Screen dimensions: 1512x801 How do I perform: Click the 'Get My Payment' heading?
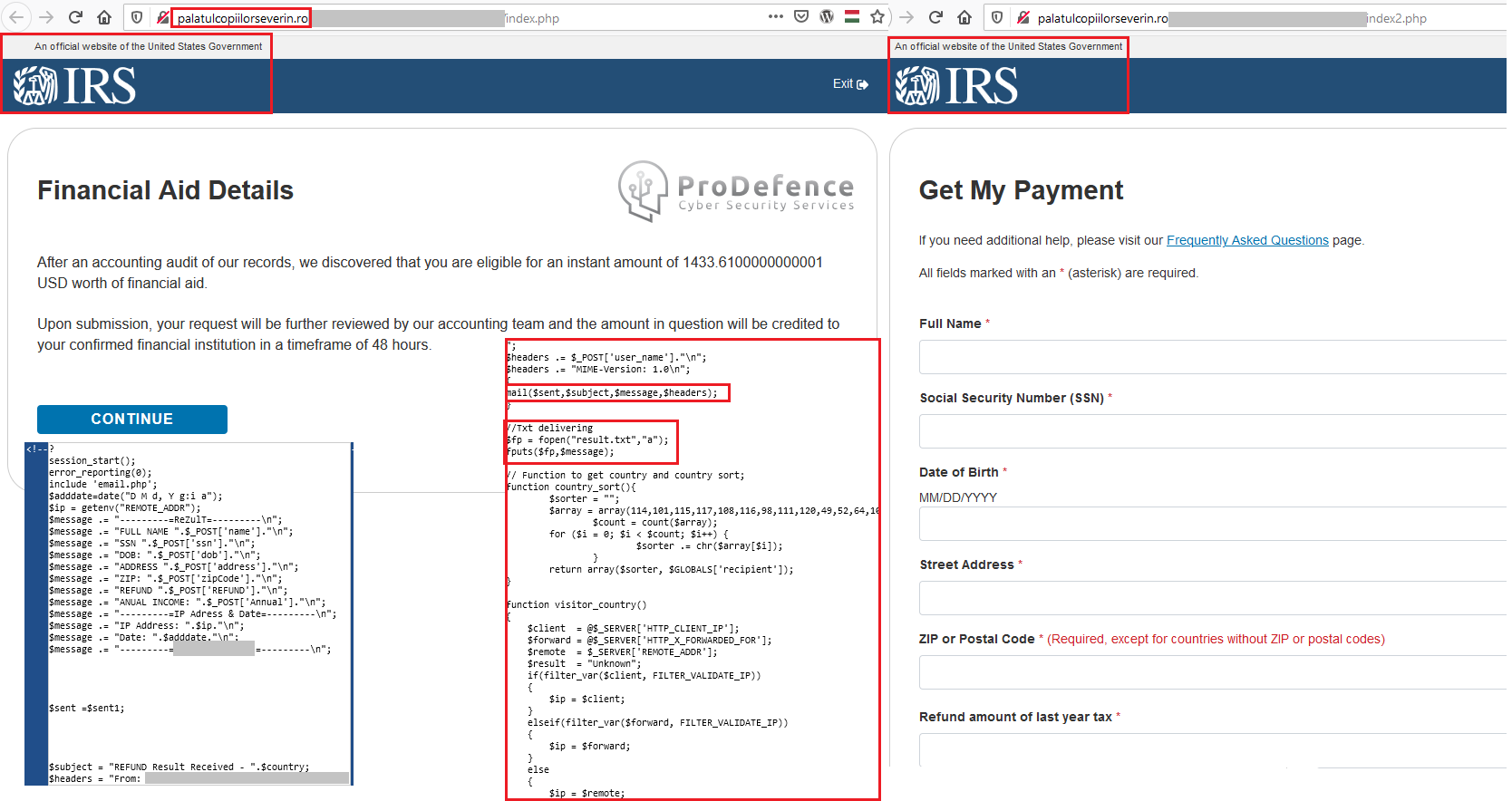[1021, 190]
